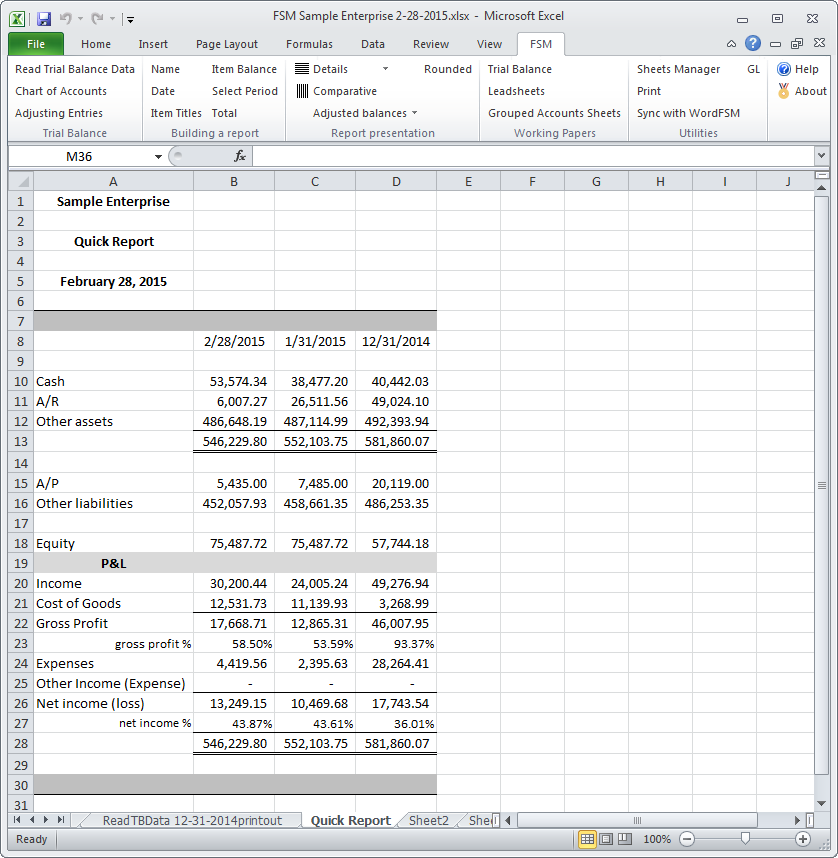Open Excel Help question mark icon
Viewport: 838px width, 858px height.
[752, 44]
